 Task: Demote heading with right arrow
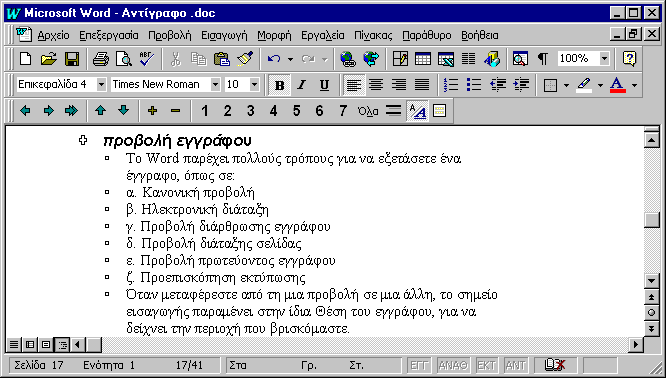click(48, 111)
